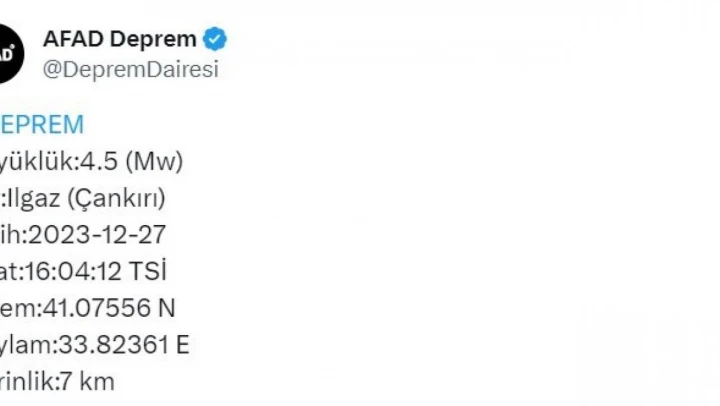Viewport: 720px width, 406px height.
Task: Click the AFAD profile avatar
Action: pyautogui.click(x=8, y=54)
